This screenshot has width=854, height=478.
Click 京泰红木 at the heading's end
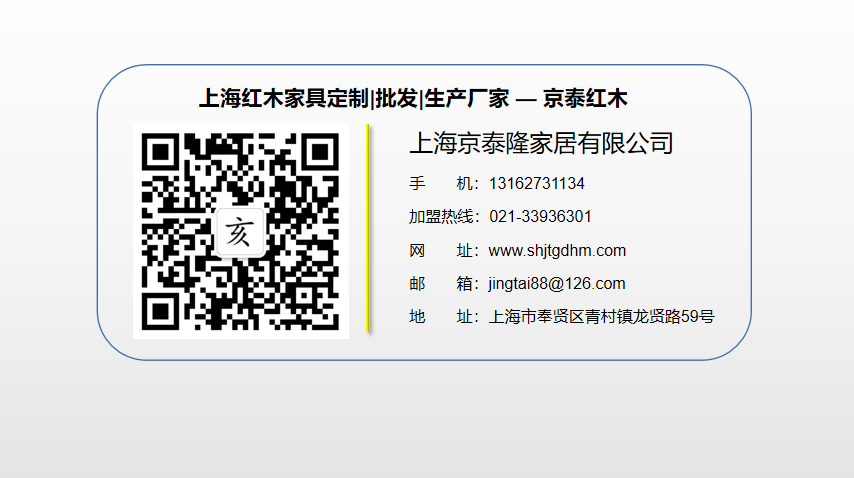coord(585,98)
